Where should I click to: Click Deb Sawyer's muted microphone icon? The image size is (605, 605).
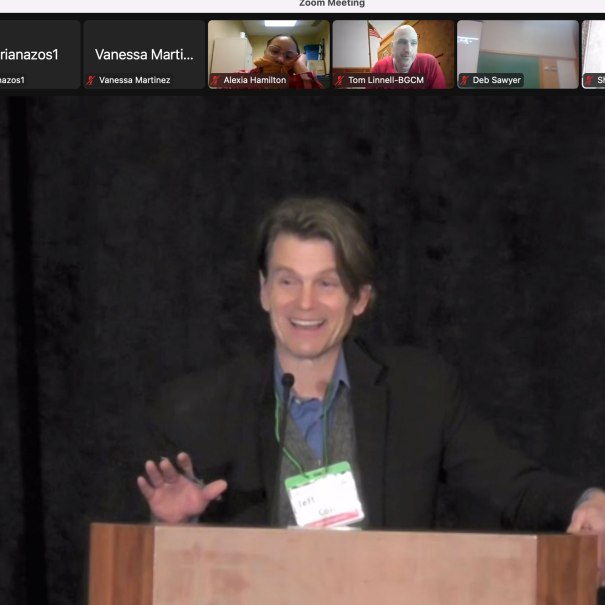point(465,80)
